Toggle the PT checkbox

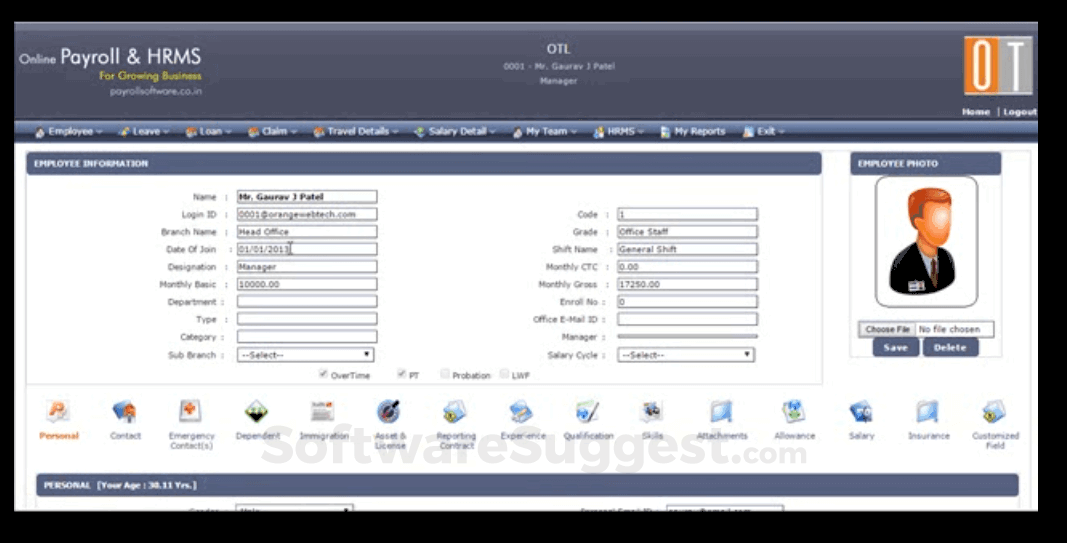(x=401, y=374)
